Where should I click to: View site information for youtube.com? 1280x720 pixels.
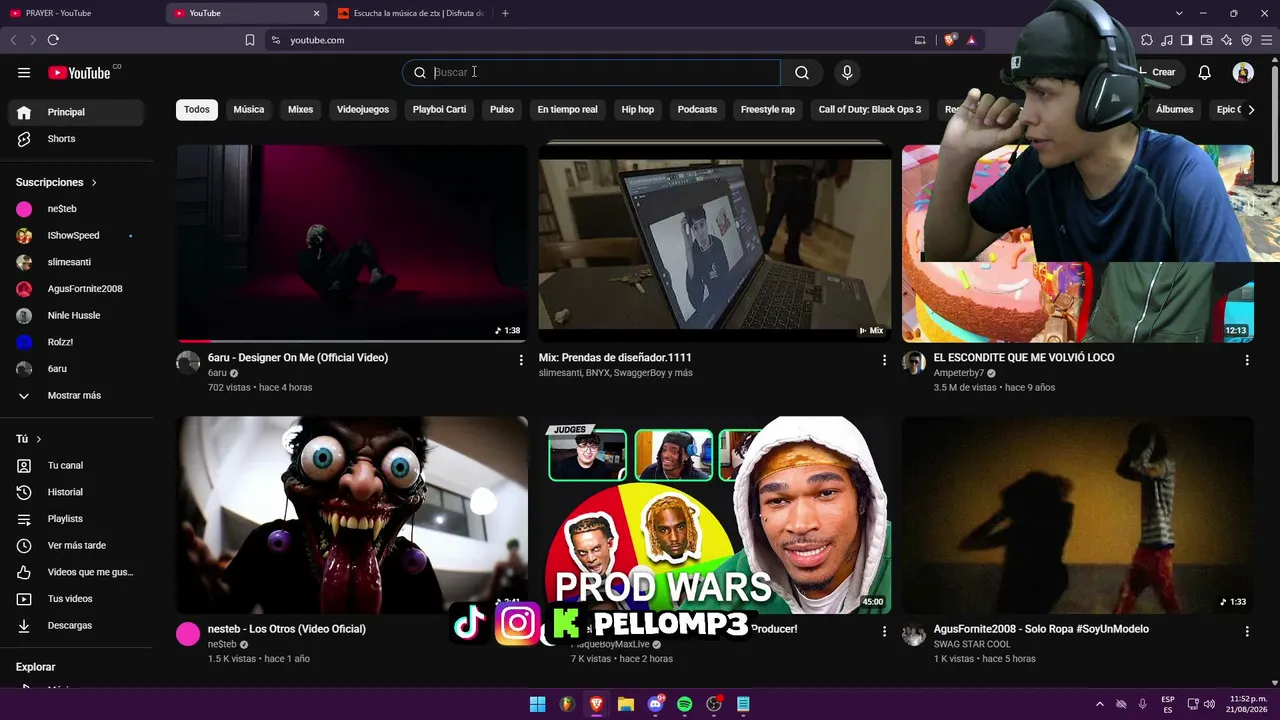(276, 40)
